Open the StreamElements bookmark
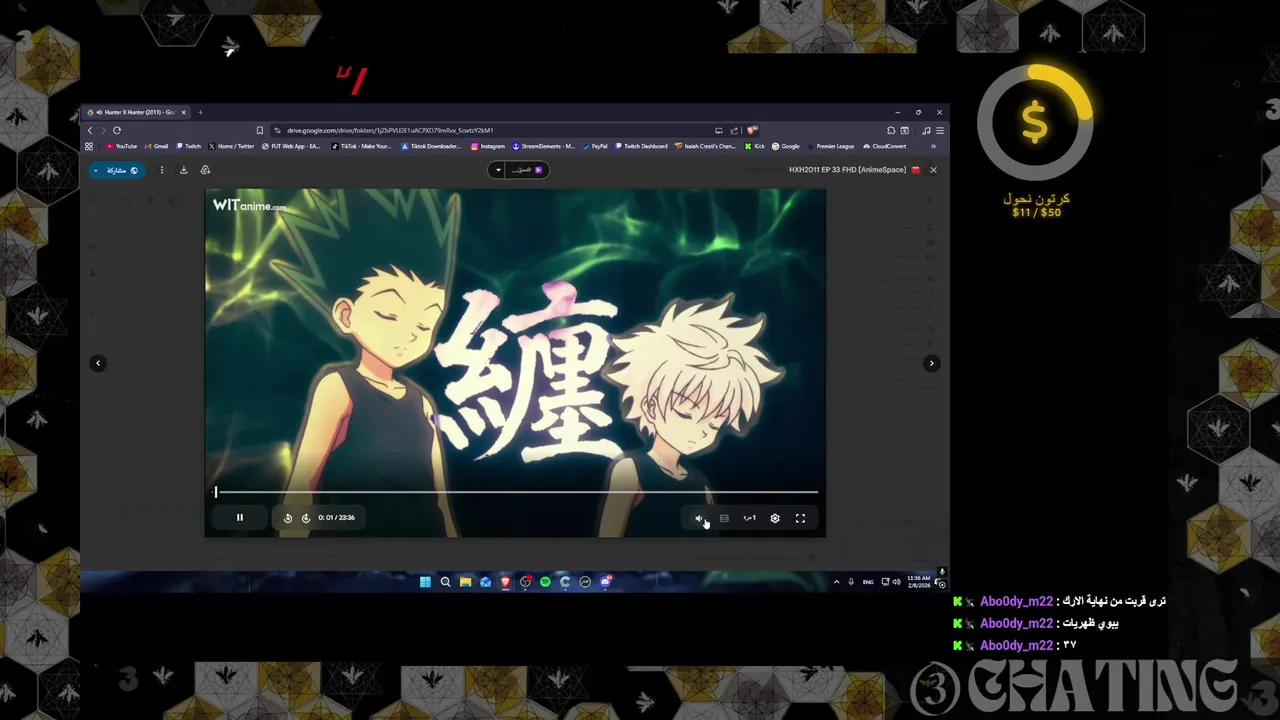This screenshot has height=720, width=1280. pyautogui.click(x=544, y=146)
